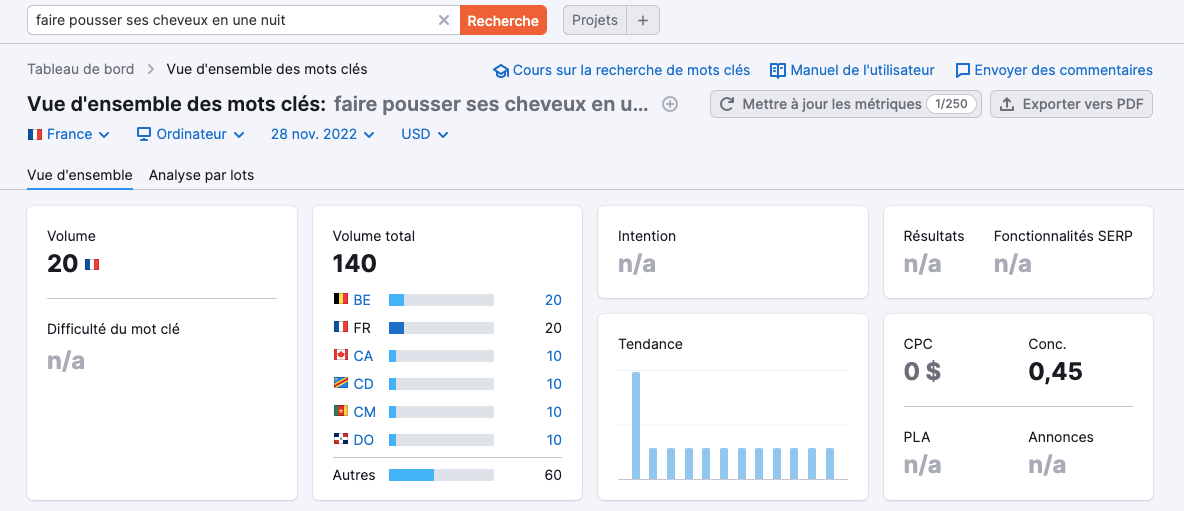The height and width of the screenshot is (511, 1184).
Task: Click the tallest Tendance chart bar
Action: 636,426
